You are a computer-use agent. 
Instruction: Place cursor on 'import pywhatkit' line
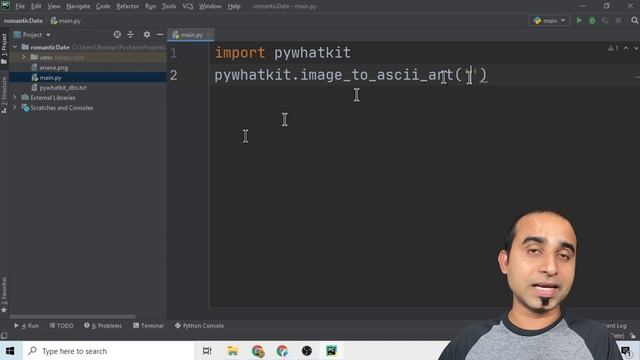(x=282, y=53)
